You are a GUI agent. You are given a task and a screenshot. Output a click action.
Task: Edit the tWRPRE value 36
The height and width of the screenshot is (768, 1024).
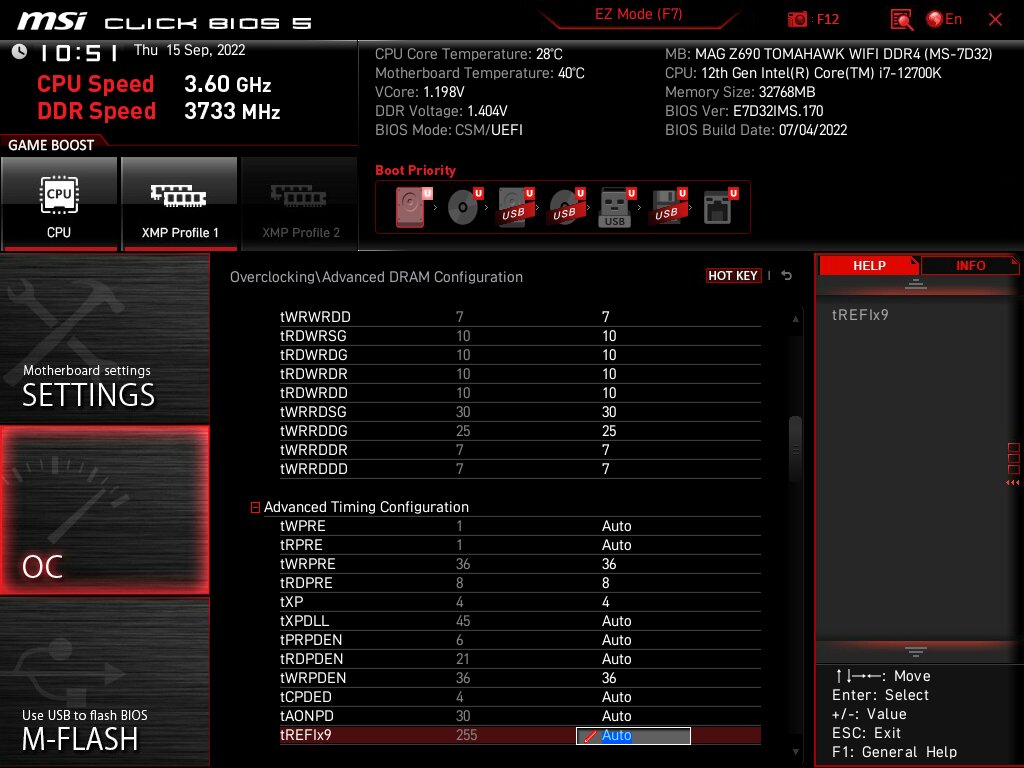609,564
